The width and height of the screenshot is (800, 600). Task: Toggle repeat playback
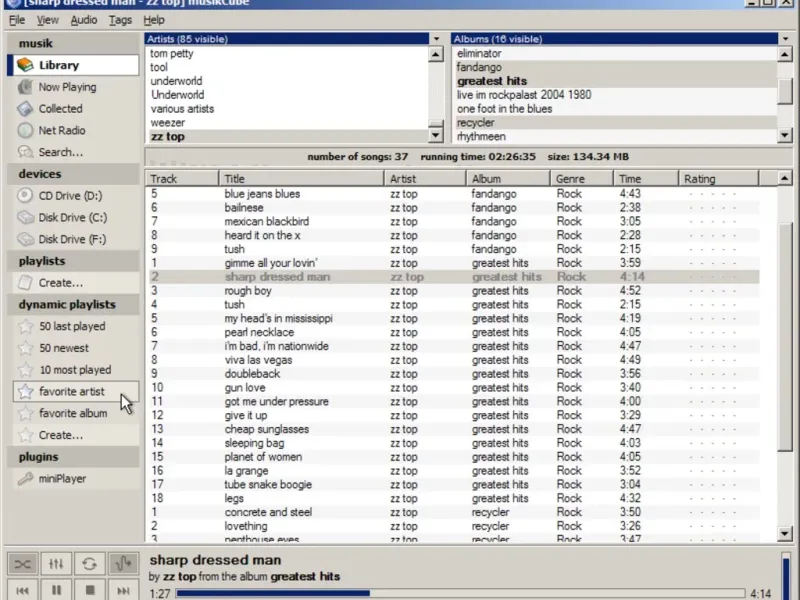(x=90, y=564)
